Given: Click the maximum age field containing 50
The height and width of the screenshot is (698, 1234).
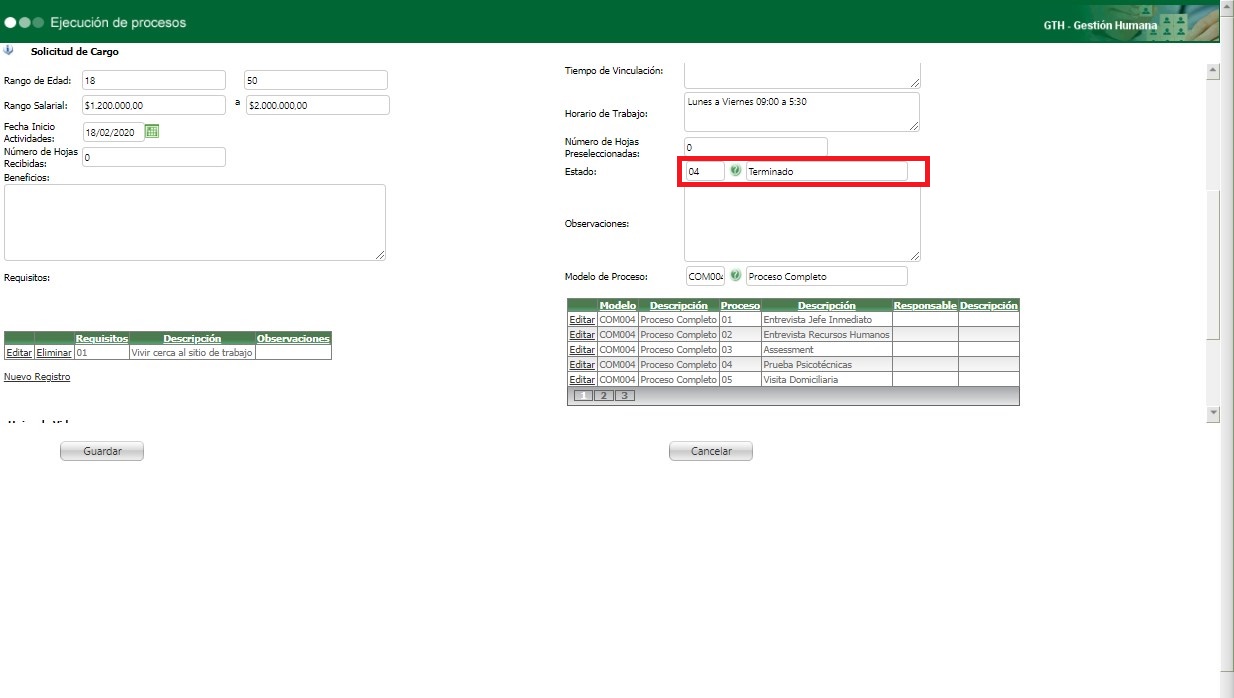Looking at the screenshot, I should [x=316, y=80].
